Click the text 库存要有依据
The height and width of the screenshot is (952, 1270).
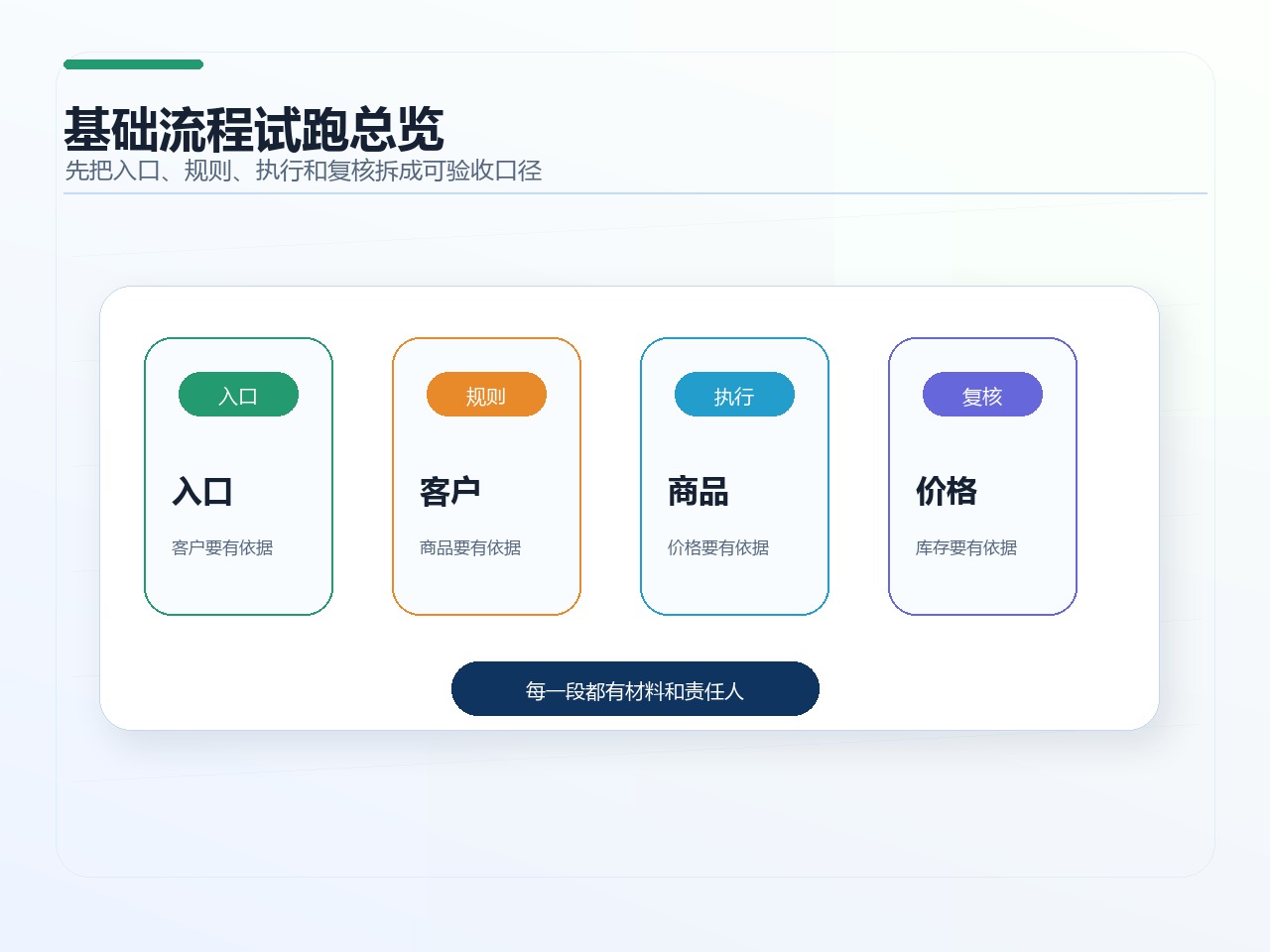click(x=966, y=547)
